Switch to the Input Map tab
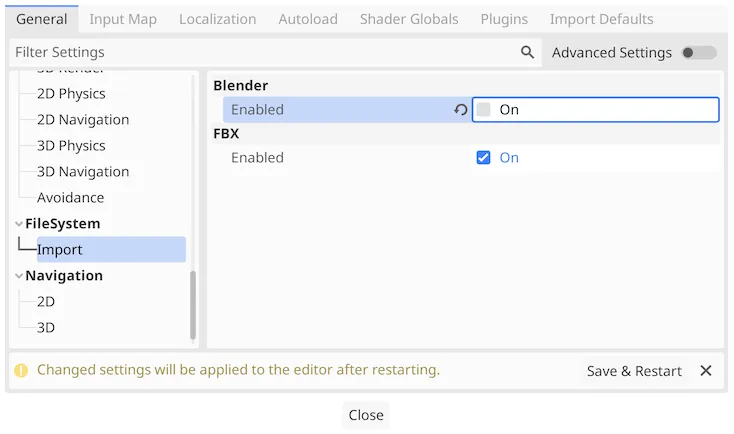Screen dimensions: 734x434 coord(123,19)
